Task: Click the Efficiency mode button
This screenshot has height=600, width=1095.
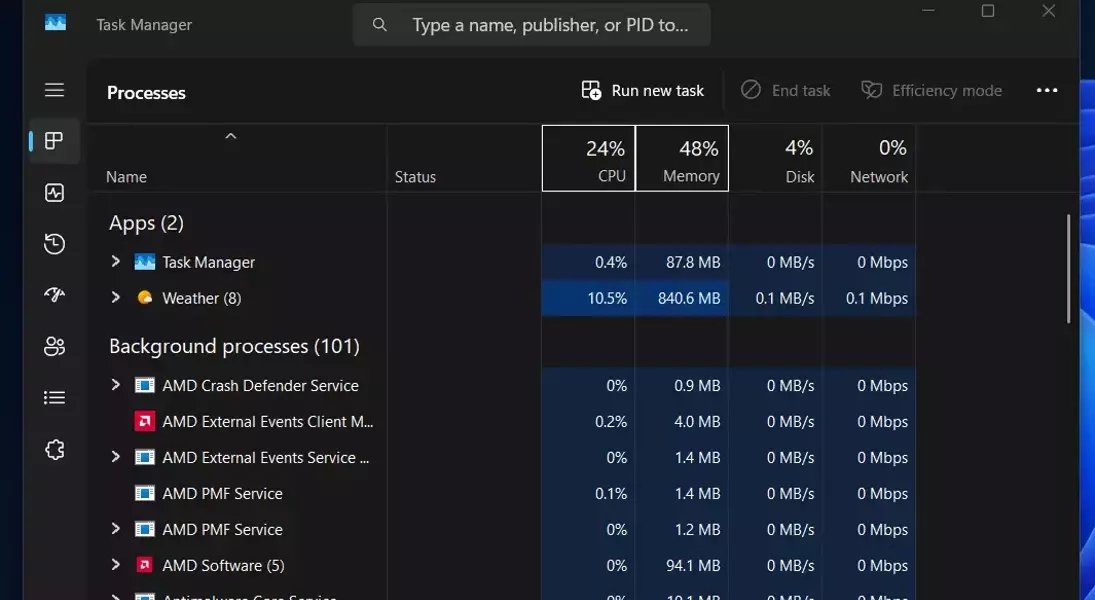Action: (x=932, y=91)
